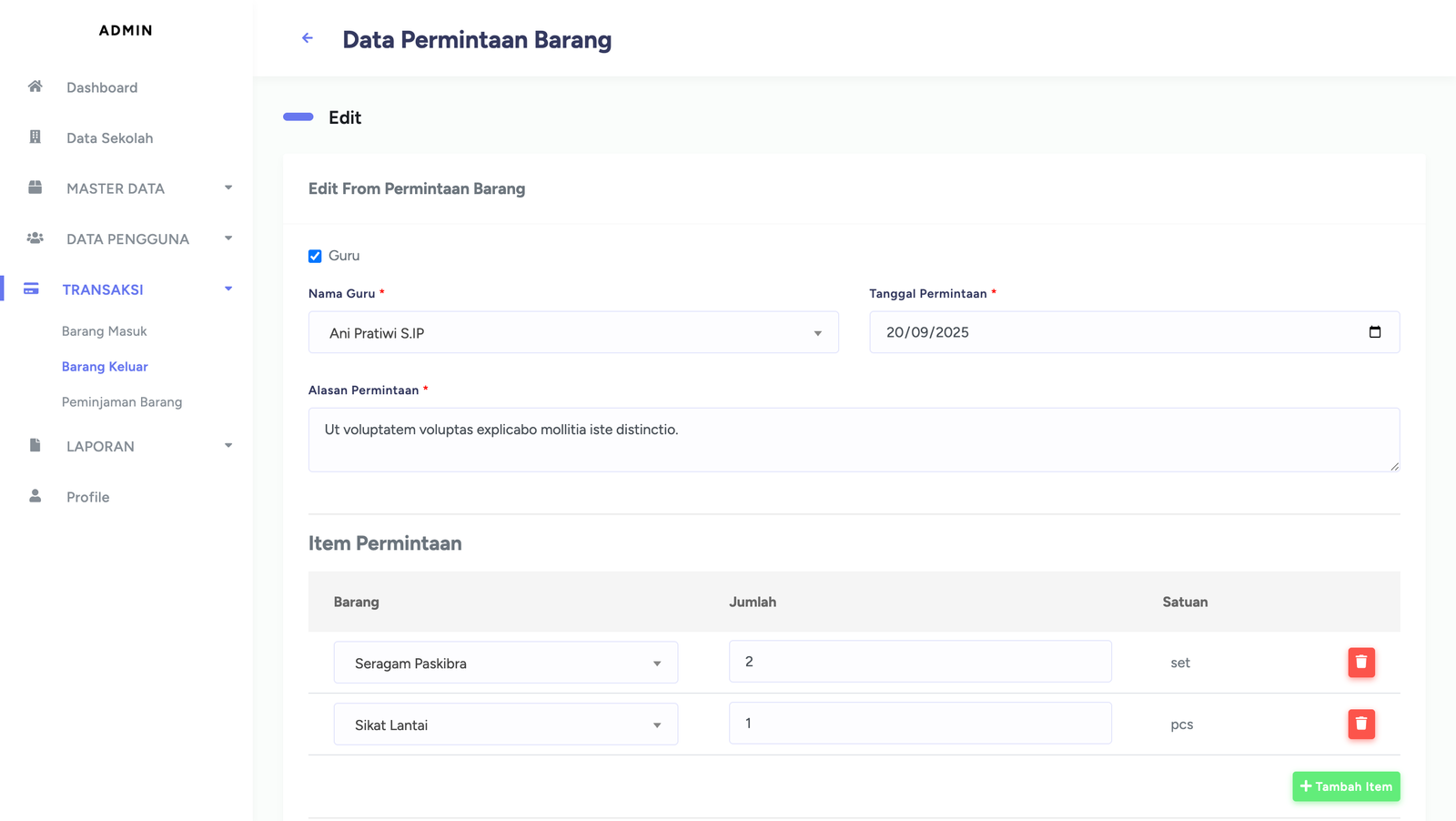1456x821 pixels.
Task: Open the Seragam Paskibra barang dropdown
Action: coord(505,664)
